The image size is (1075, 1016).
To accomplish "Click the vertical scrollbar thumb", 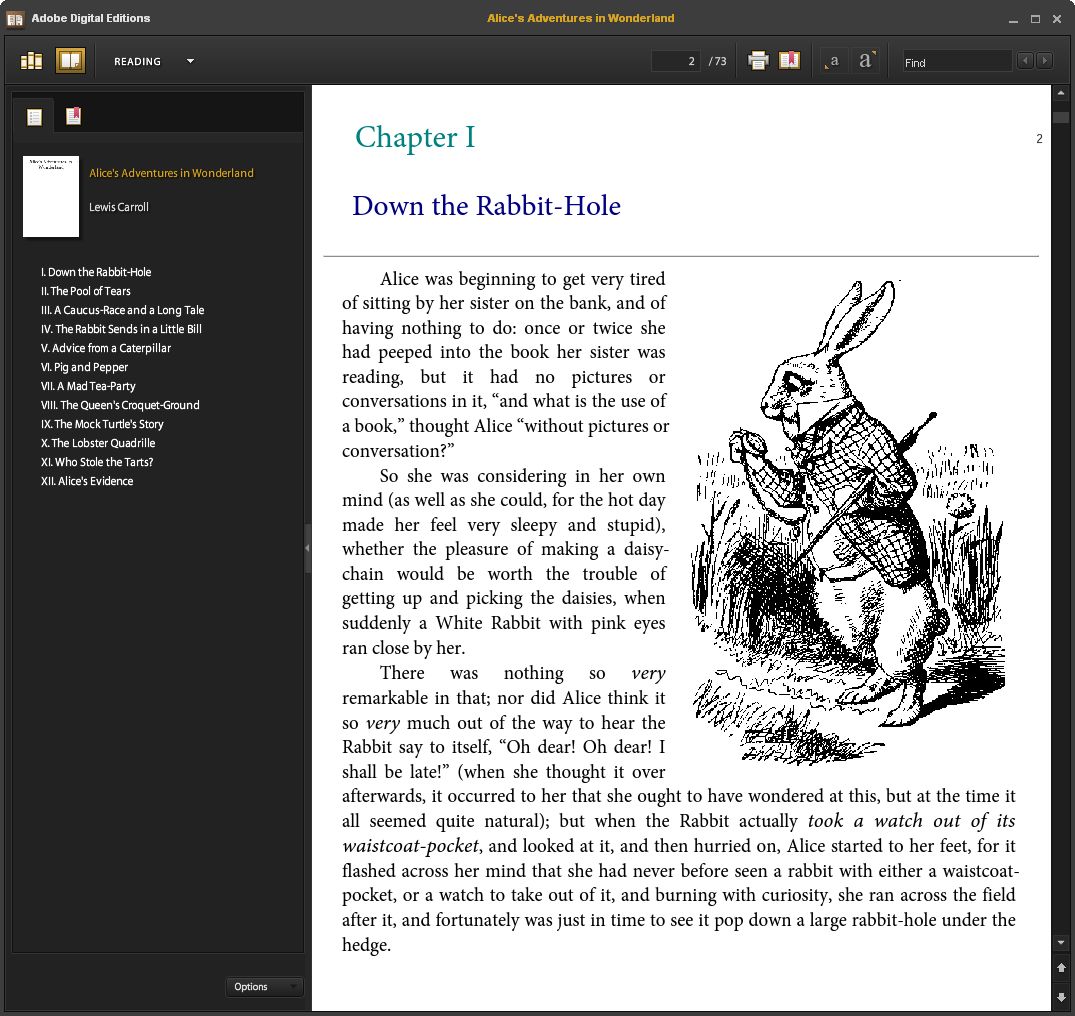I will click(1061, 117).
